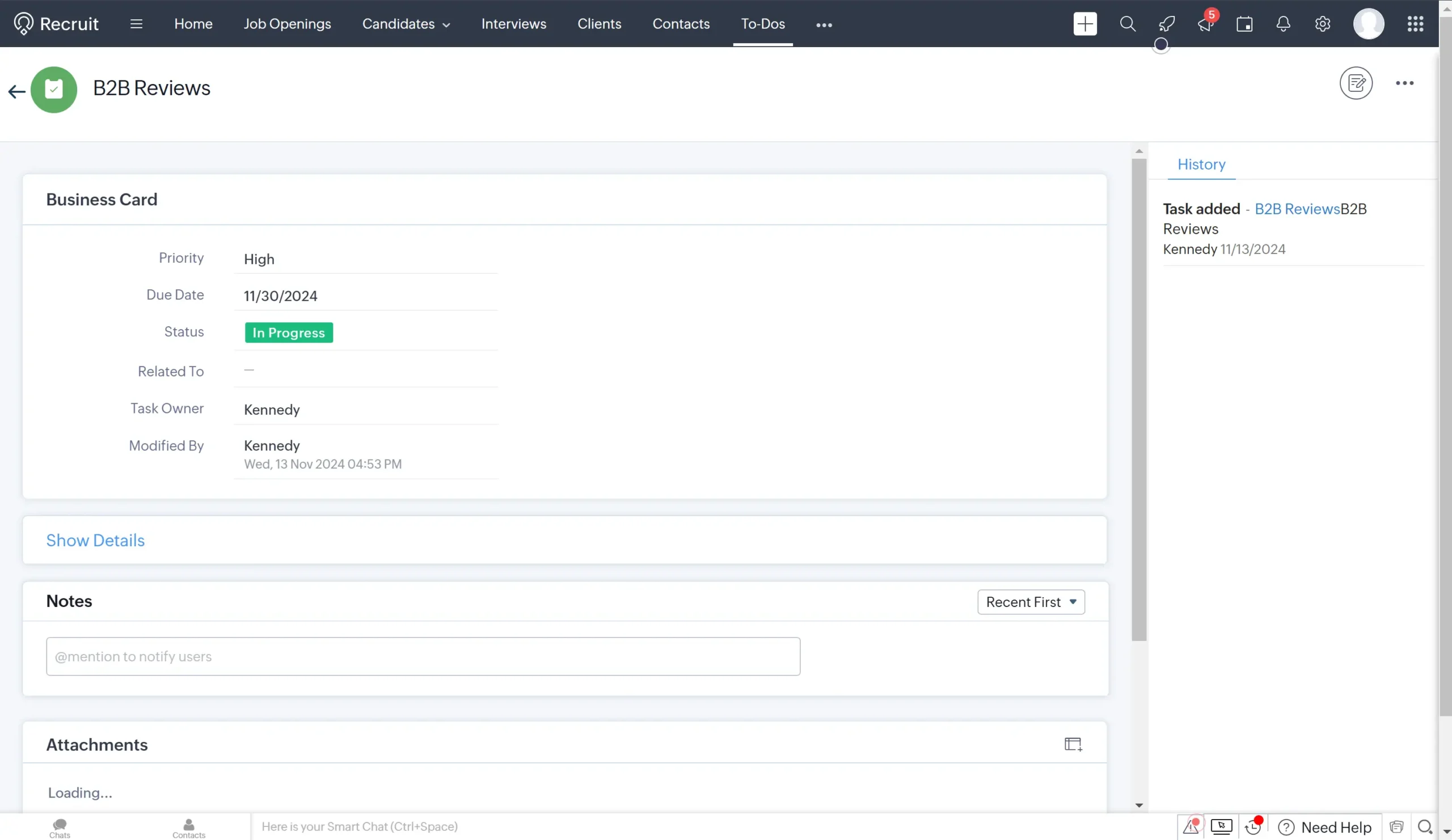Select the To-Dos navigation tab
This screenshot has height=840, width=1452.
pos(762,23)
